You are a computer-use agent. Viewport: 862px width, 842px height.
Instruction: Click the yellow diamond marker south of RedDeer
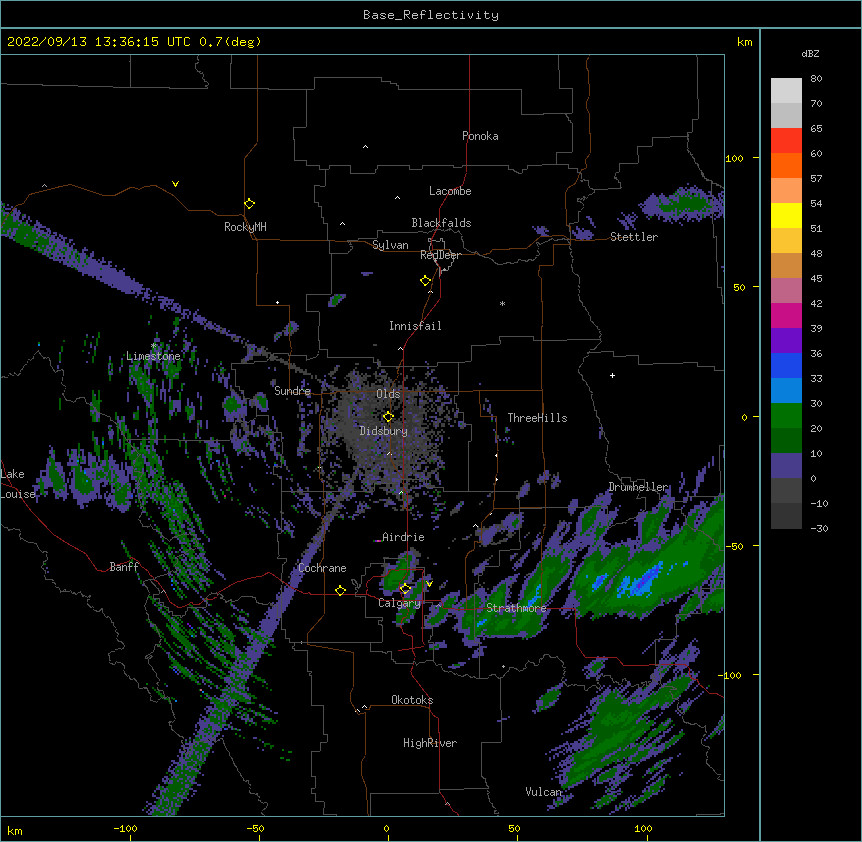(x=426, y=281)
